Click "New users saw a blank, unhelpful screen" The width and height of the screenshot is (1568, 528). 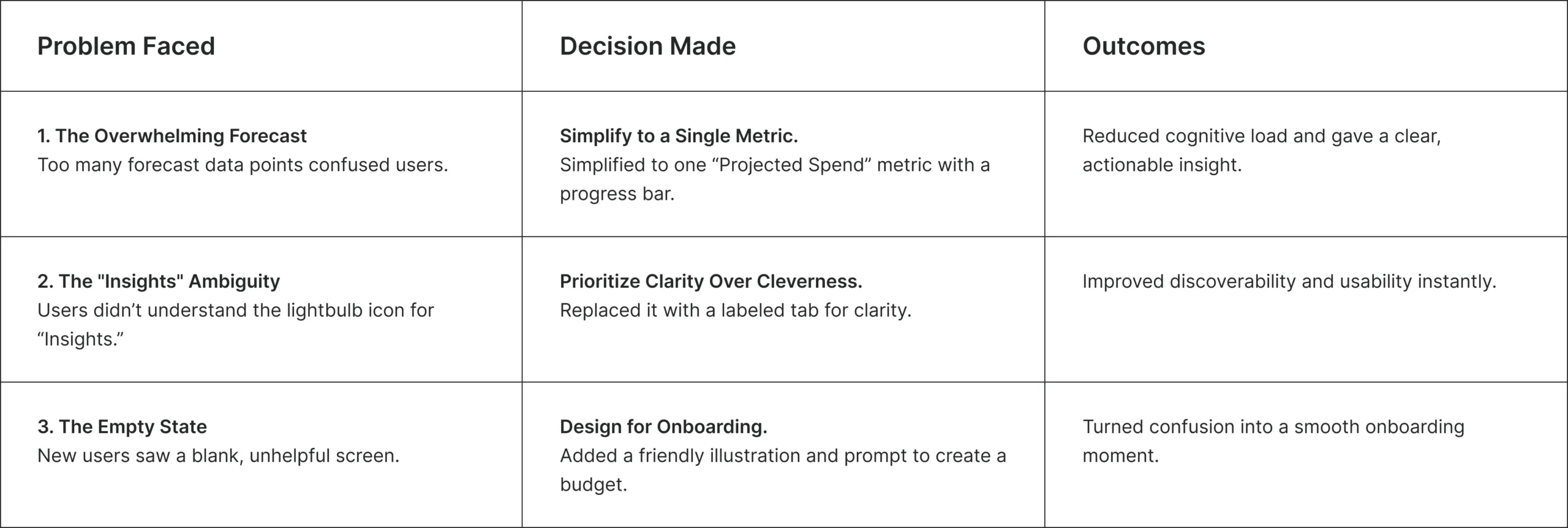[218, 456]
